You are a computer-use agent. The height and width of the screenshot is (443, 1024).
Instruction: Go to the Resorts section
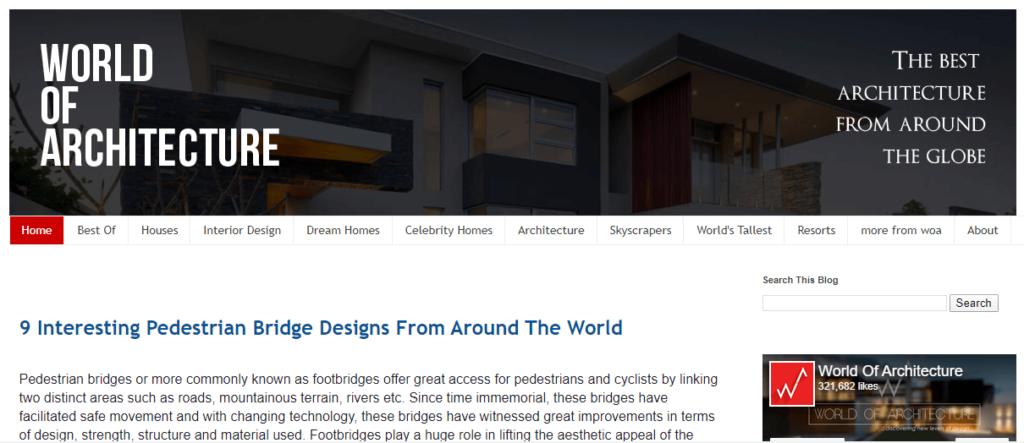pyautogui.click(x=816, y=230)
